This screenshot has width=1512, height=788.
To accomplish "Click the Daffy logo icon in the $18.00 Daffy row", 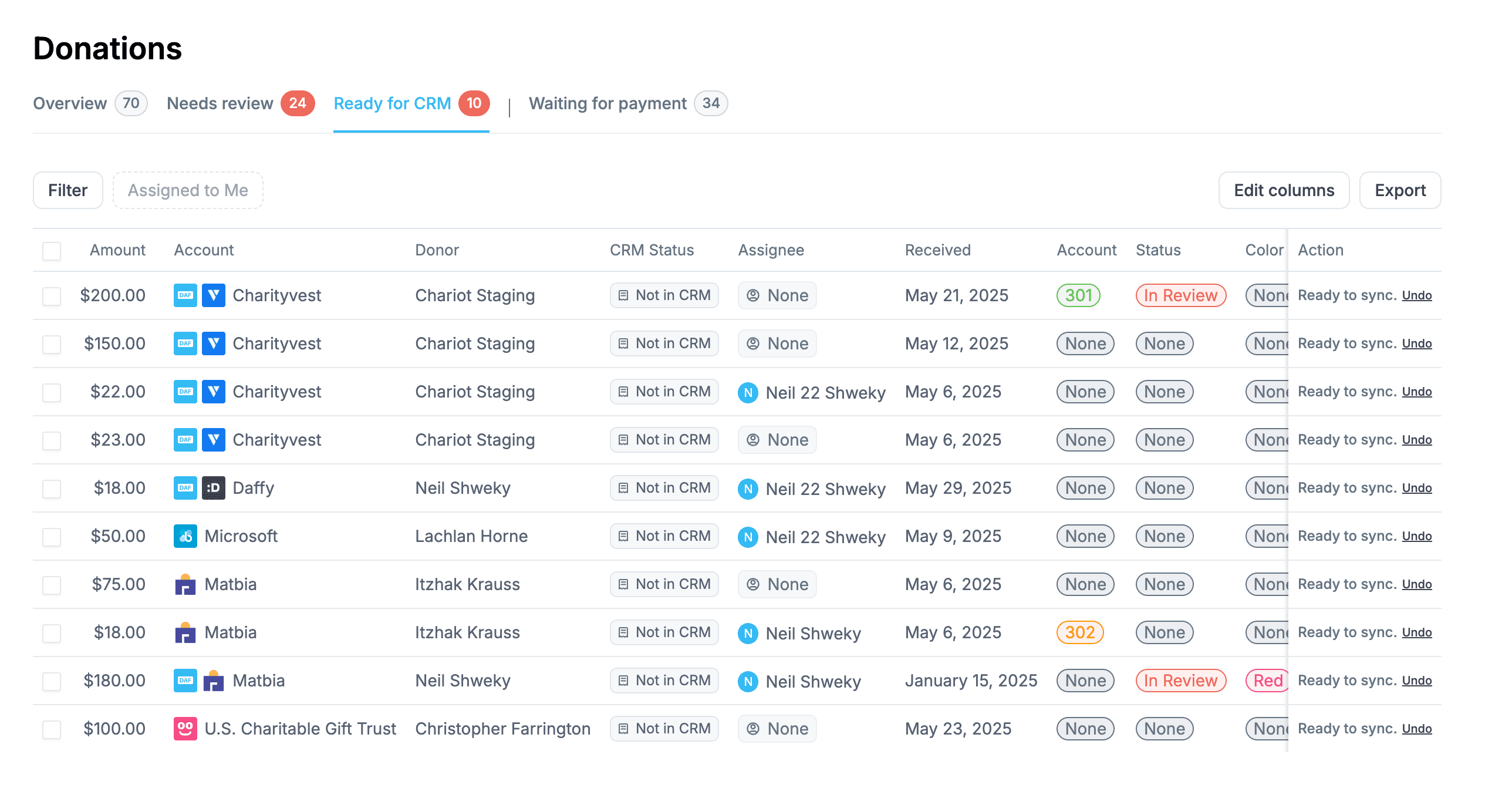I will coord(213,488).
